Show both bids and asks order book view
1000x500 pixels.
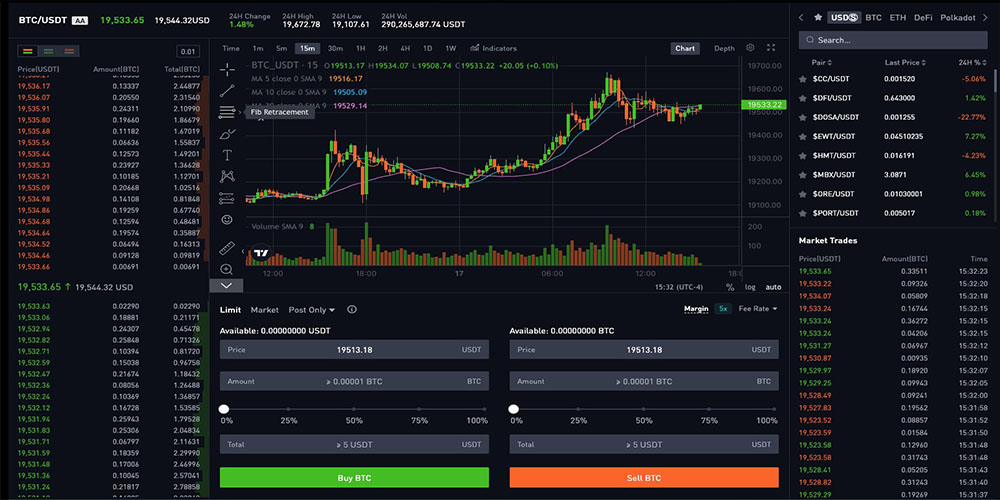tap(27, 51)
